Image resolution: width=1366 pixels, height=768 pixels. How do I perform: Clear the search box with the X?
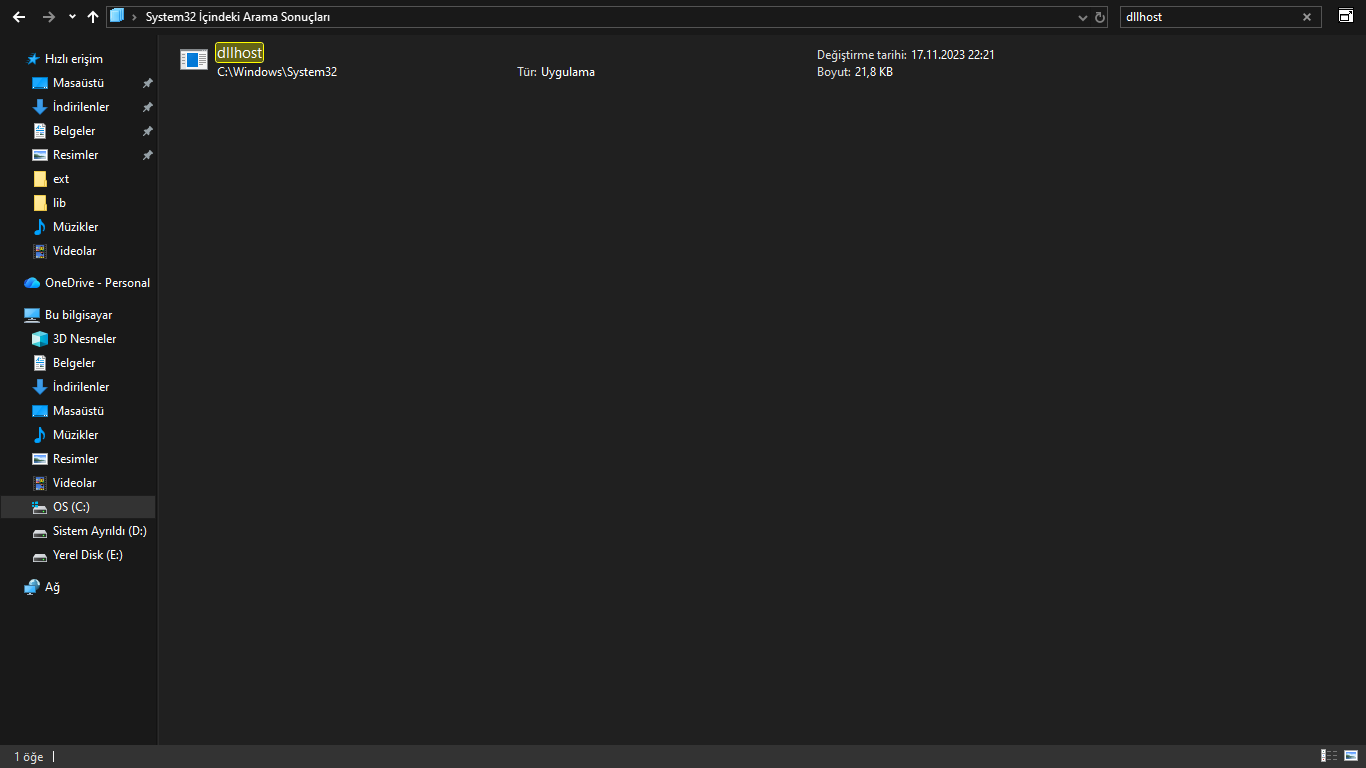(x=1307, y=17)
